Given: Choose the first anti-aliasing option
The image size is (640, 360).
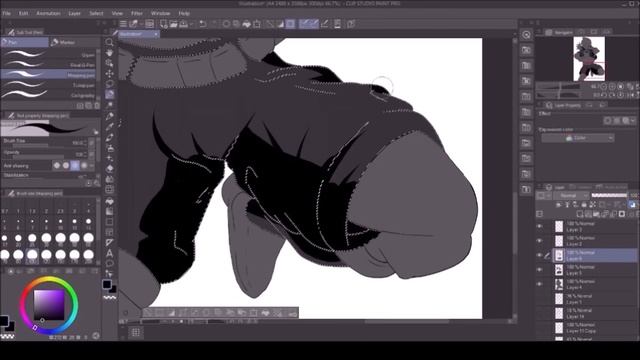Looking at the screenshot, I should coord(57,165).
